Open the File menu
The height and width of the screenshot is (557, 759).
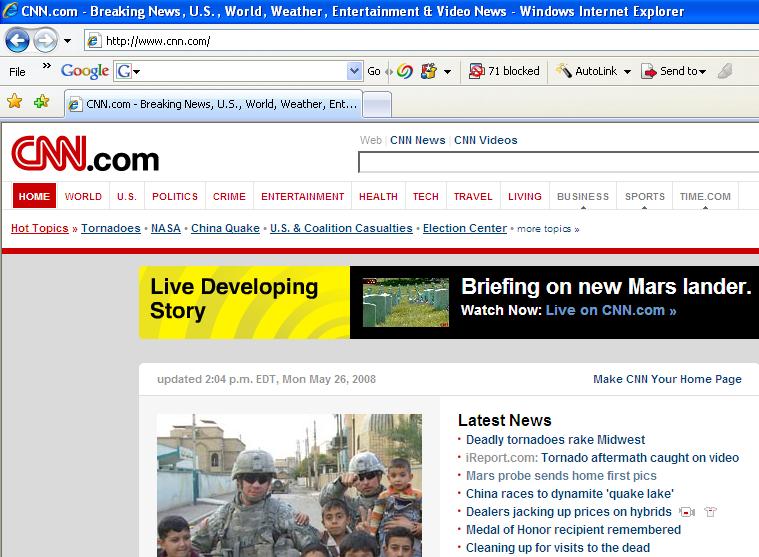(x=17, y=72)
